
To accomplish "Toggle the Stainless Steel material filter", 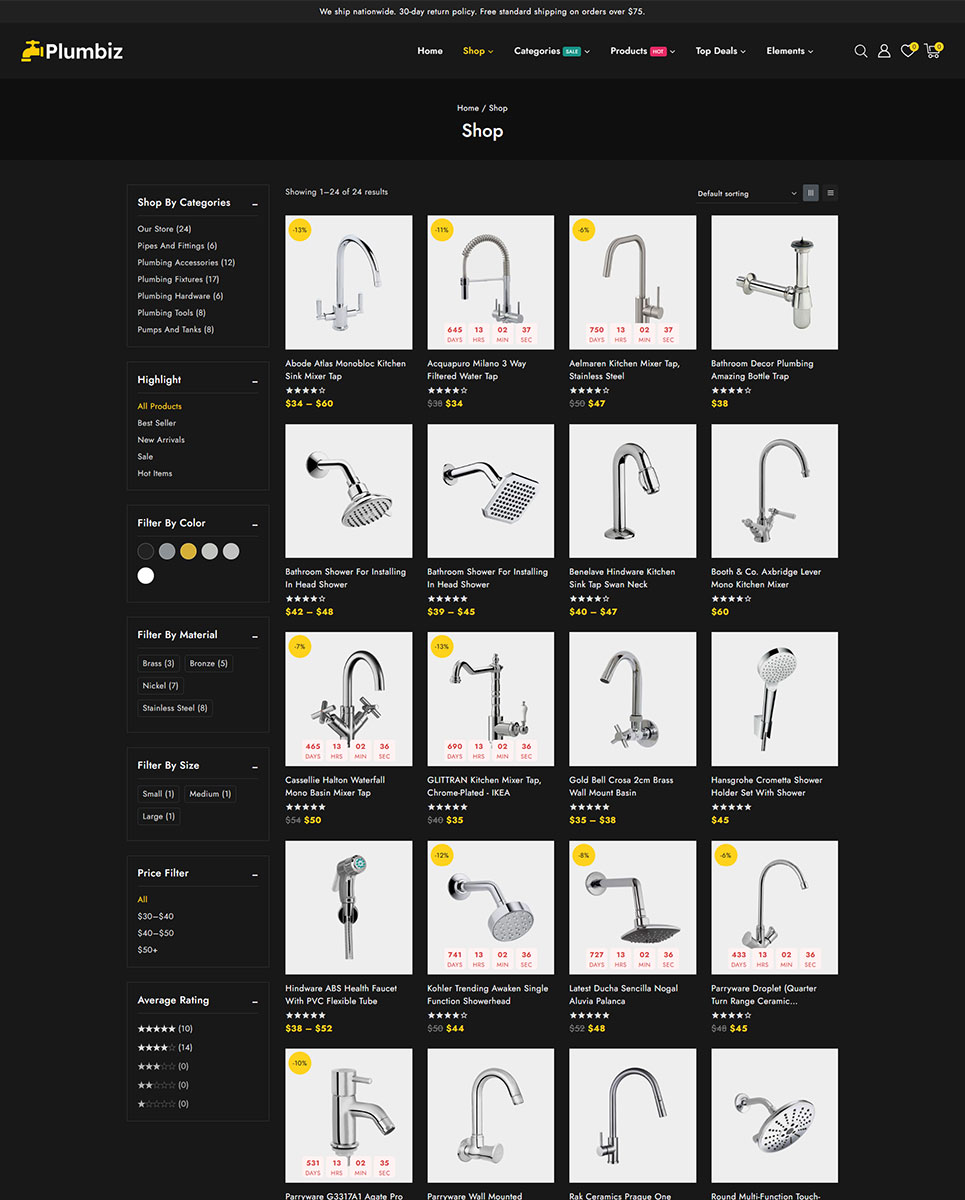I will coord(175,708).
